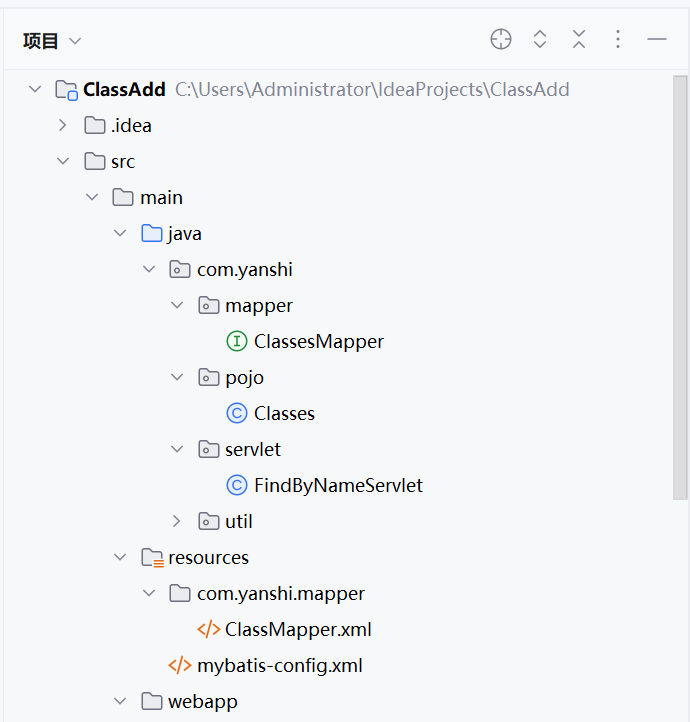Expand the util package
Screen dimensions: 690x722
[177, 521]
